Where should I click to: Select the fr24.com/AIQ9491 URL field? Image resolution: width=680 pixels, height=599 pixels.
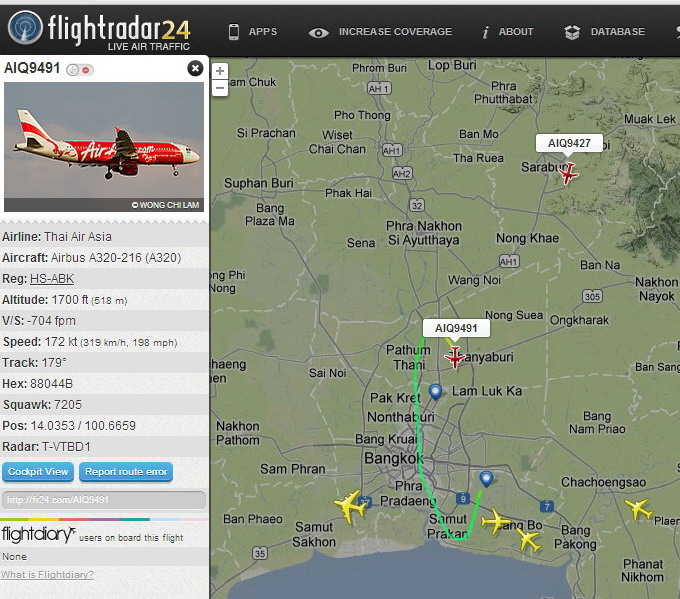click(x=104, y=500)
